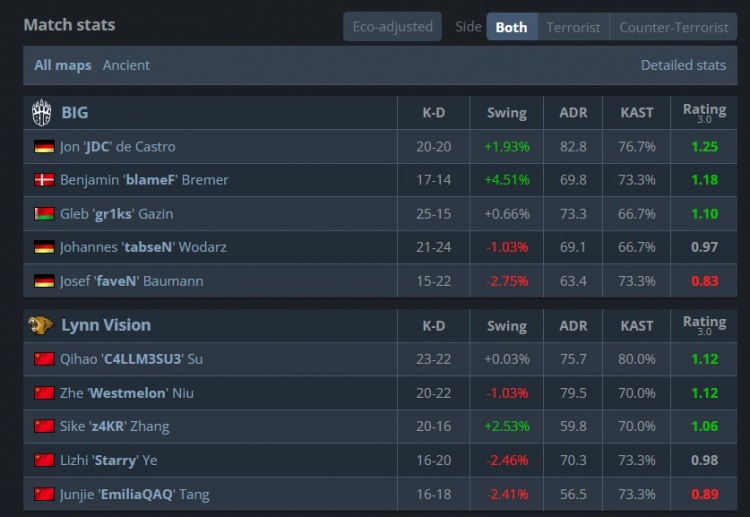Click German flag next to JDC
This screenshot has width=750, height=517.
click(44, 146)
